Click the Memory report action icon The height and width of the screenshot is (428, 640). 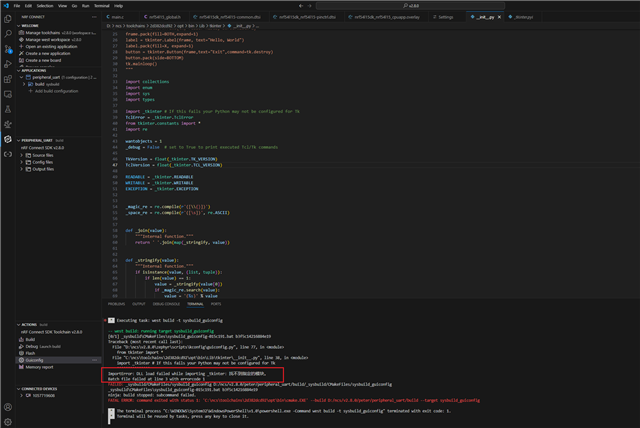21,367
